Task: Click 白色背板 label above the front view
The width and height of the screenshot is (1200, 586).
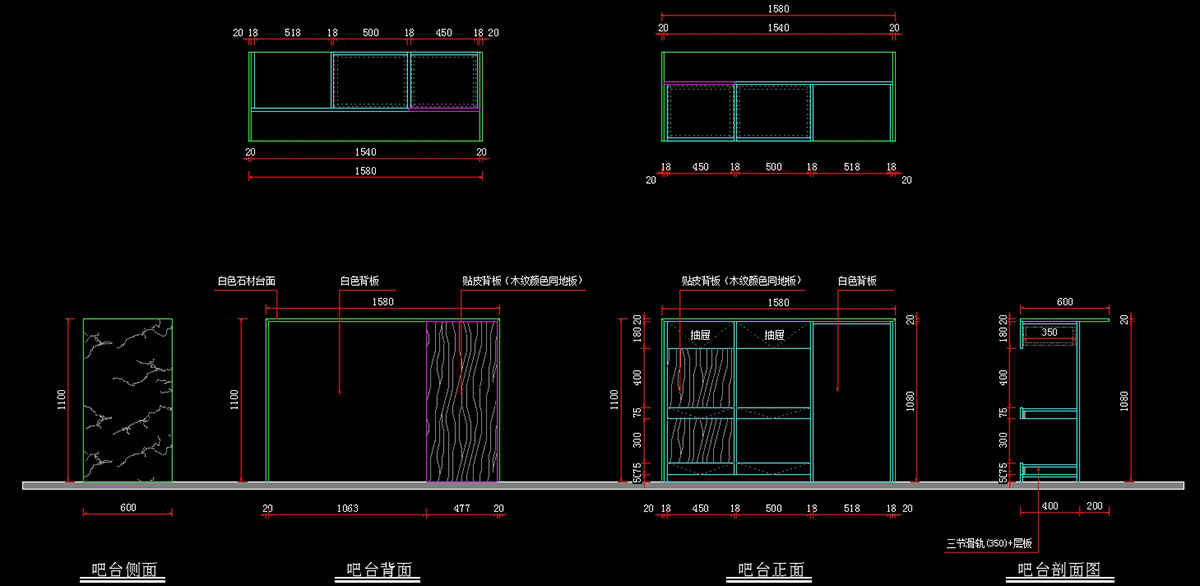Action: pyautogui.click(x=857, y=282)
